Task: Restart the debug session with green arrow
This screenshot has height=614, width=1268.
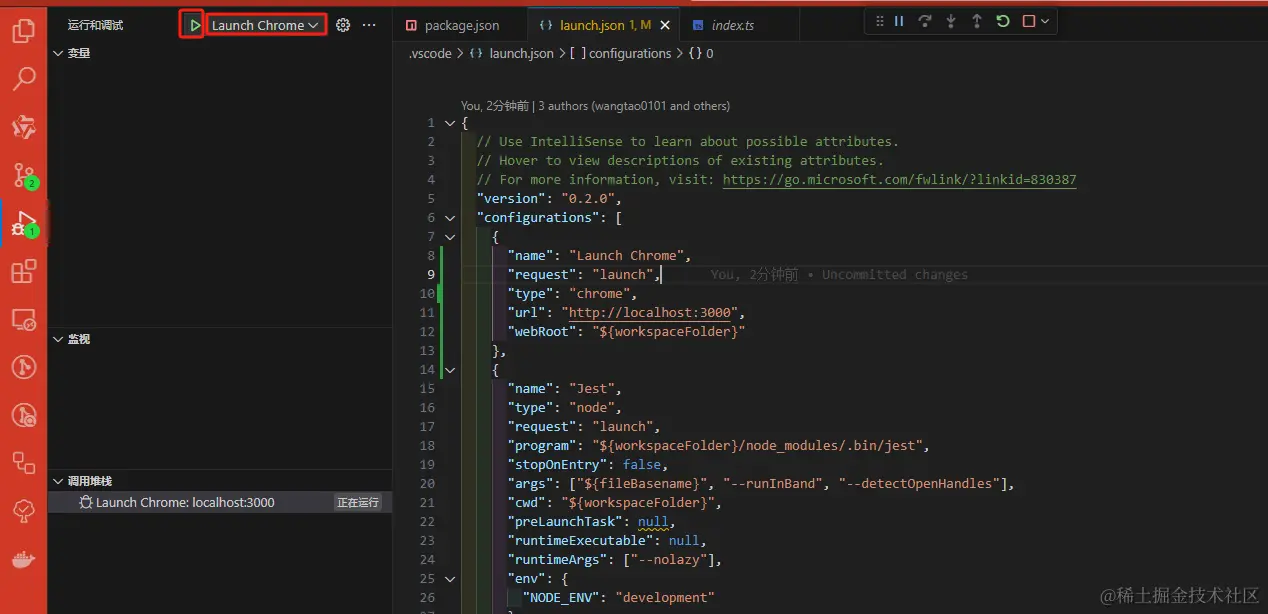Action: [1002, 21]
